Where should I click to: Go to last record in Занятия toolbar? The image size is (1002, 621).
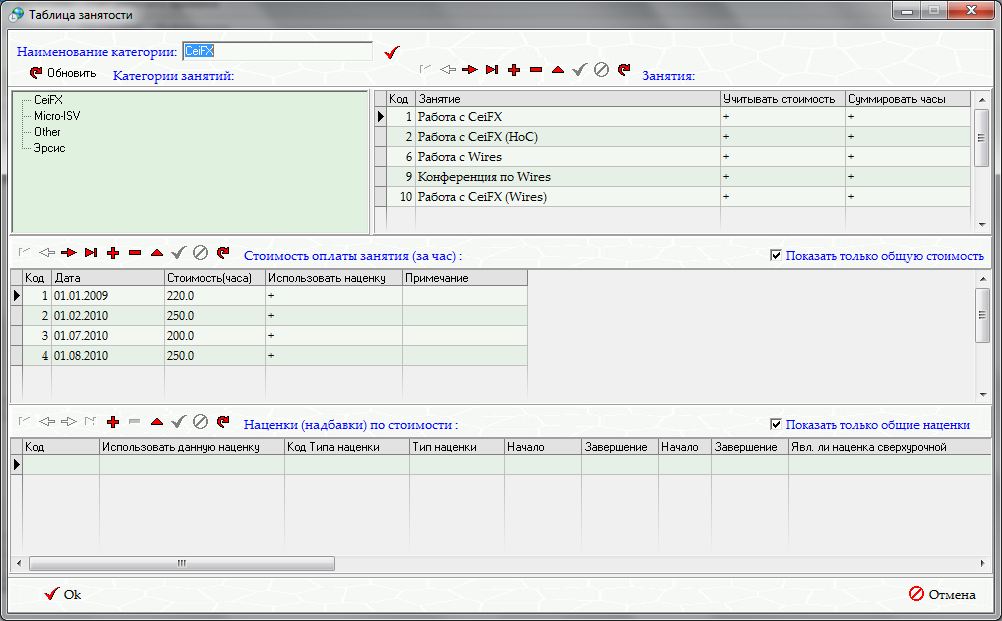pos(491,70)
